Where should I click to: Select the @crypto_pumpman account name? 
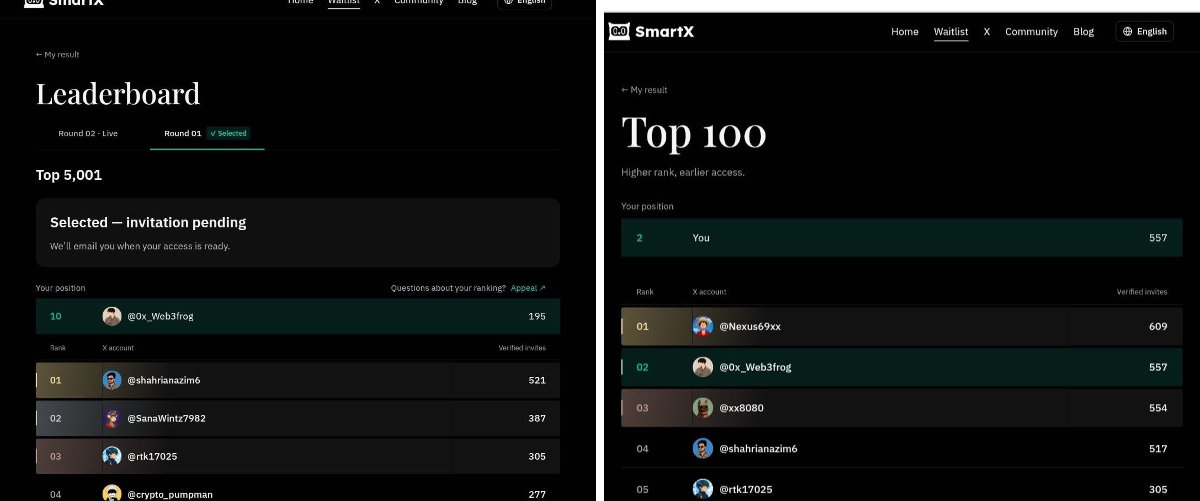tap(170, 494)
